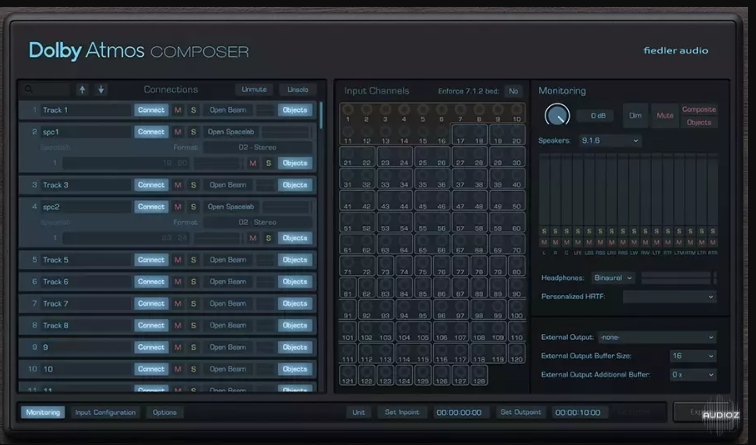
Task: Select Composite monitoring mode
Action: pos(699,109)
